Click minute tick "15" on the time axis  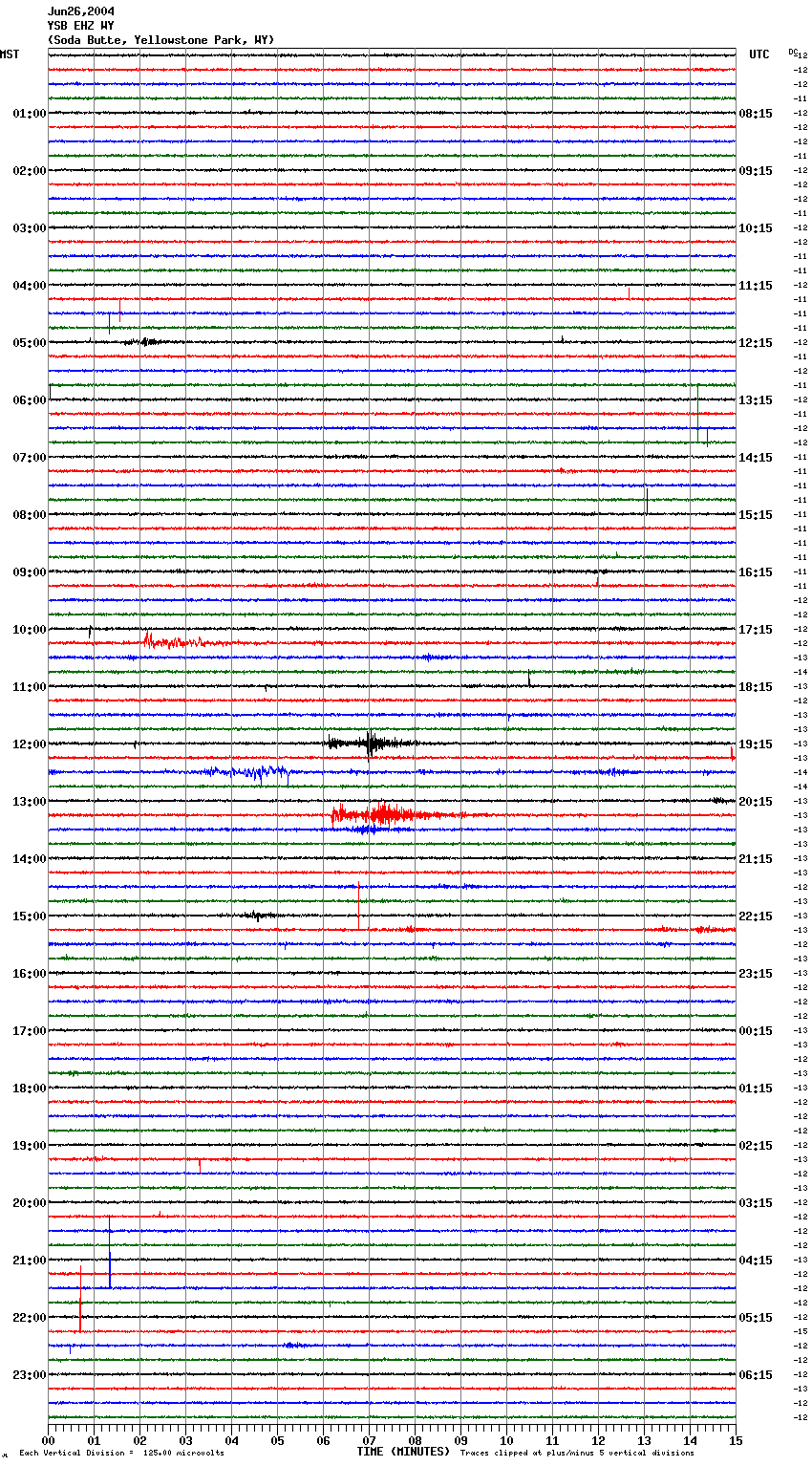coord(735,1440)
